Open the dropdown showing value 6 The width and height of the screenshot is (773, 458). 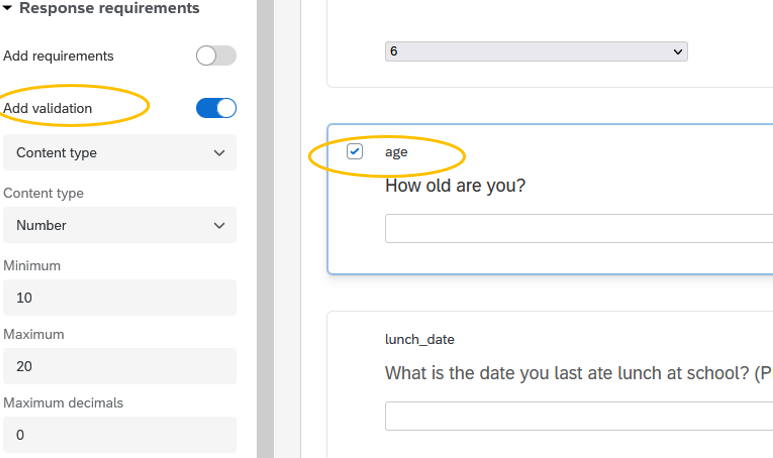click(536, 51)
